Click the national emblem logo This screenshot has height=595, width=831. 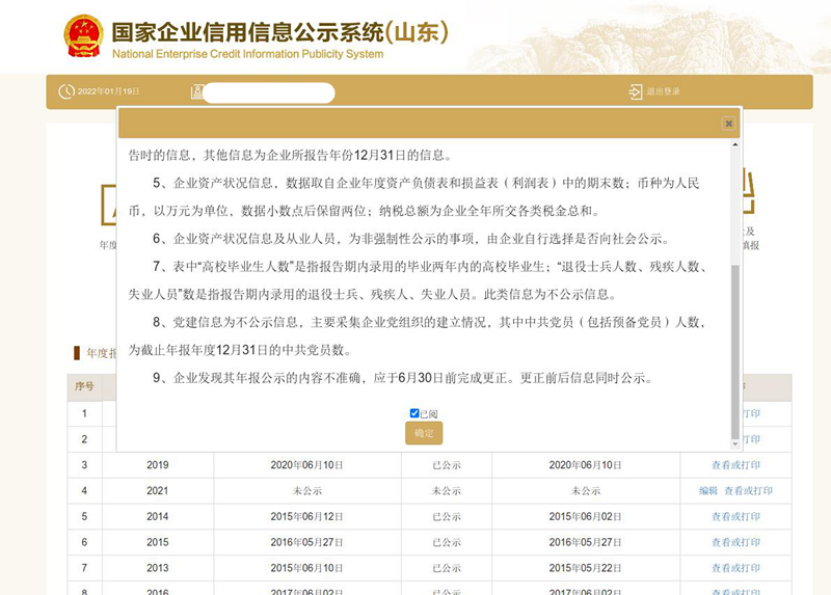pos(83,35)
